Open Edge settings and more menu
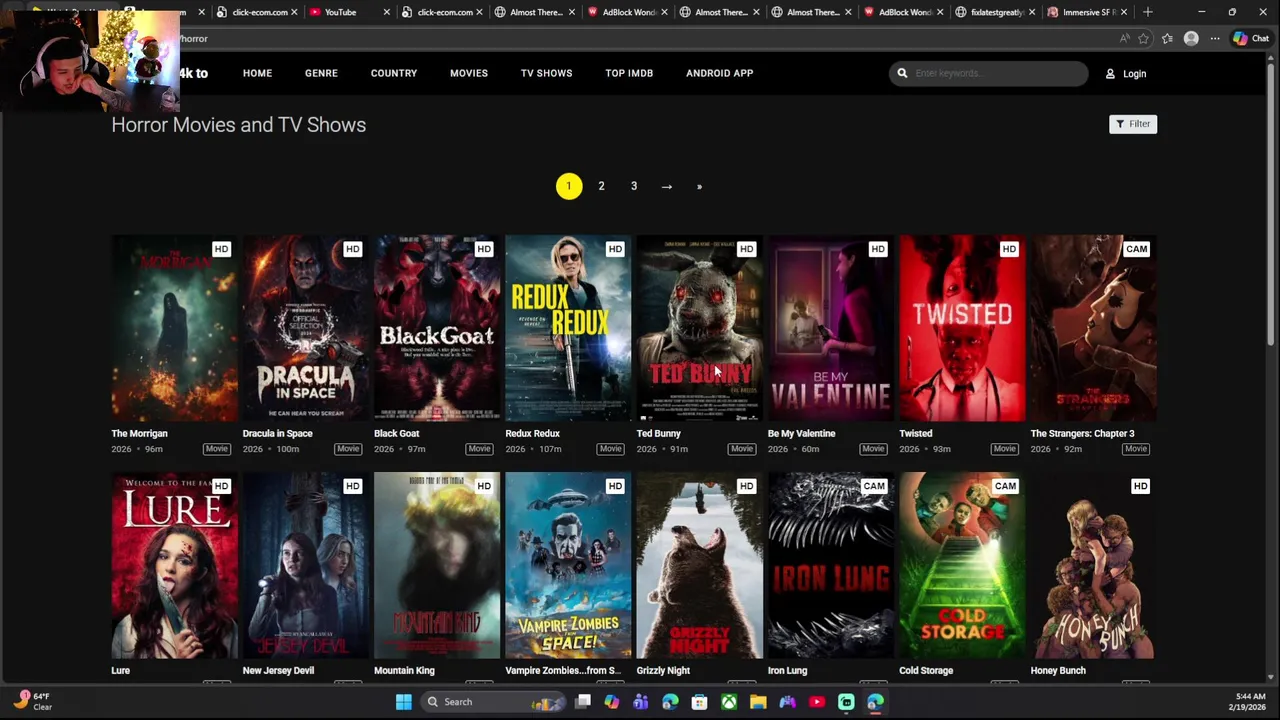 pos(1215,38)
